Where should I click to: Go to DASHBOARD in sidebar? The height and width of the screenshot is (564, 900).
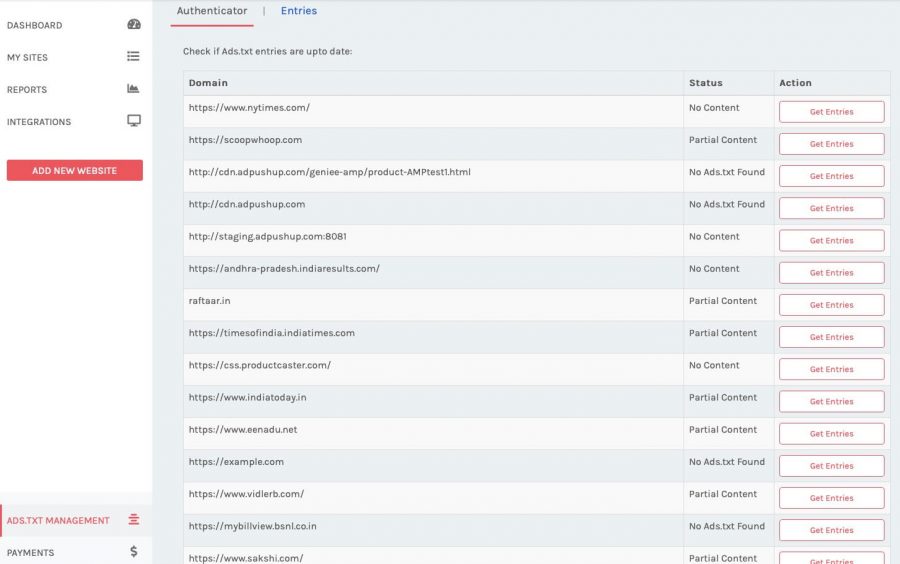tap(34, 25)
